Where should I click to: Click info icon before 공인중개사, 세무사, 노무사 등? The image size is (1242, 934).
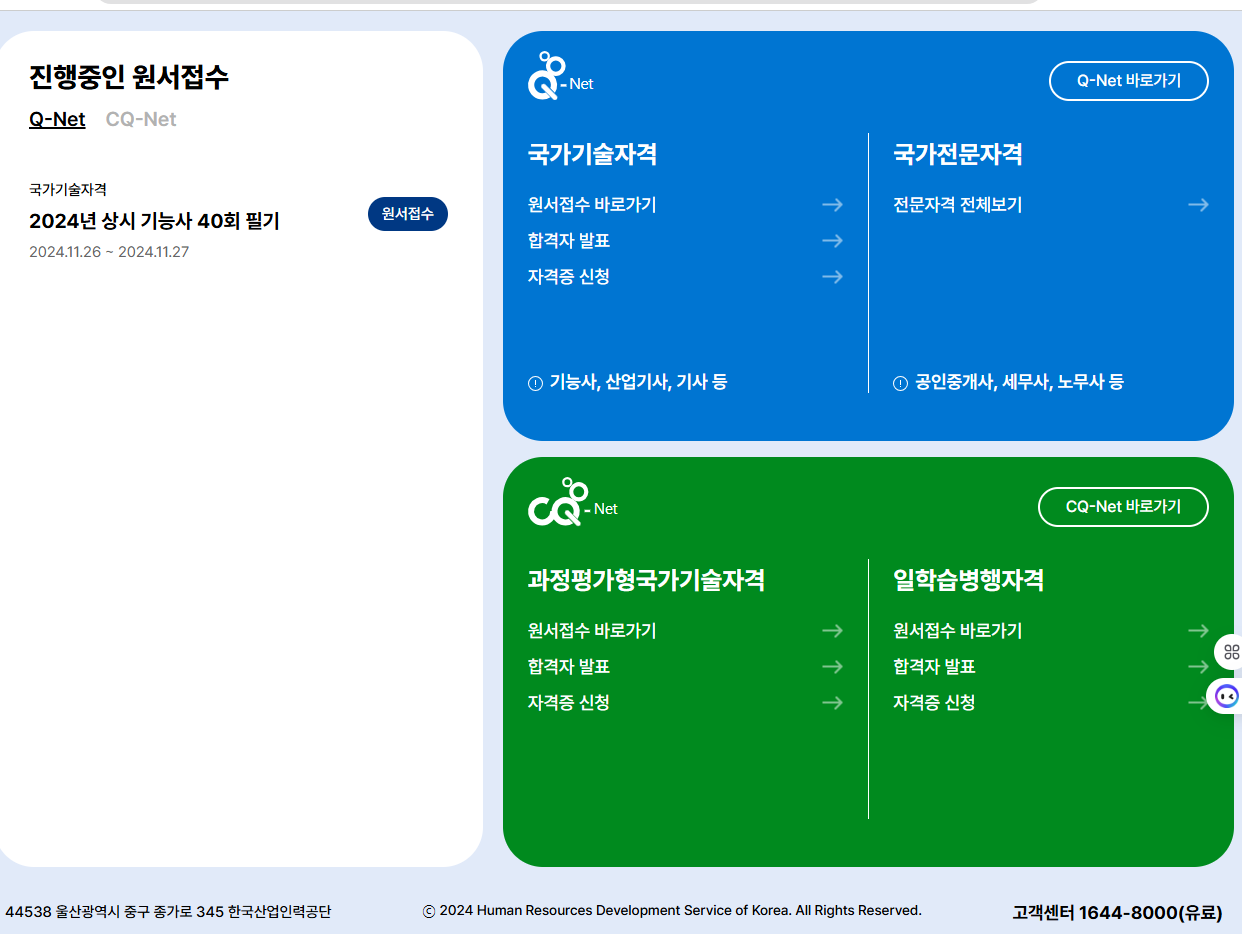[x=900, y=383]
